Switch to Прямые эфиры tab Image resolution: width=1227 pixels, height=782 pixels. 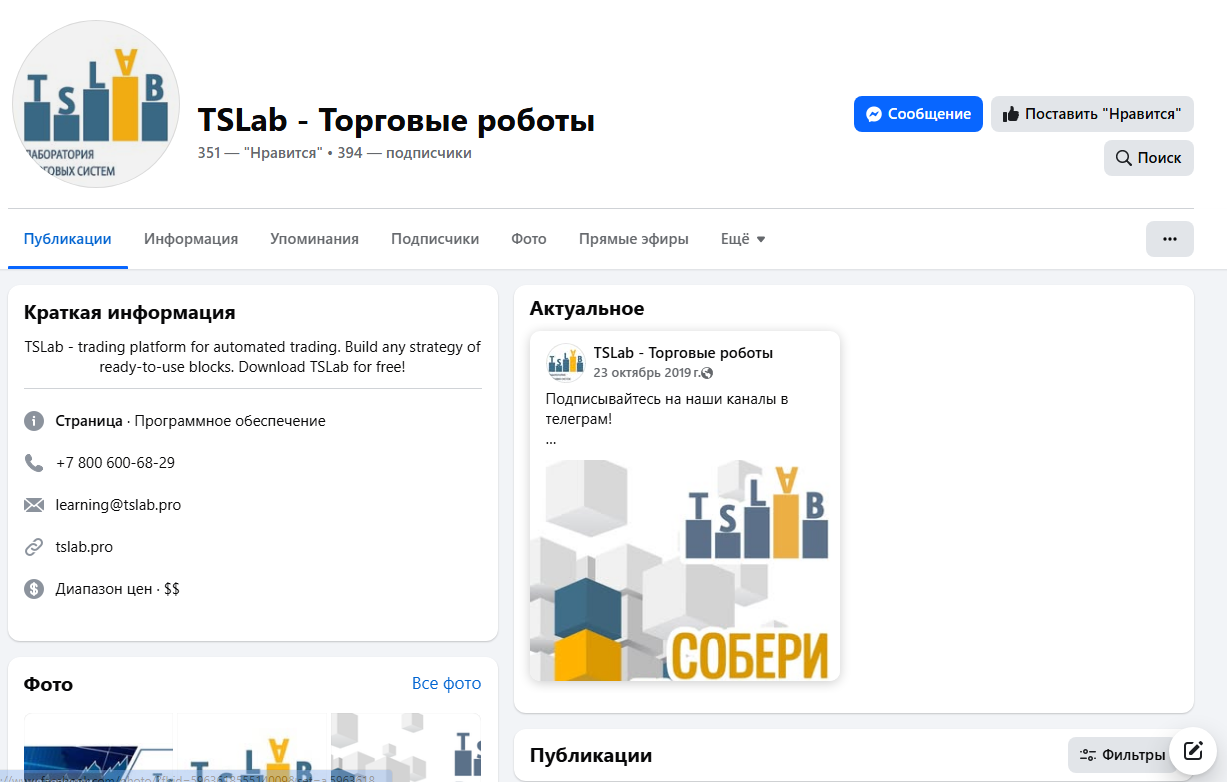pos(634,239)
